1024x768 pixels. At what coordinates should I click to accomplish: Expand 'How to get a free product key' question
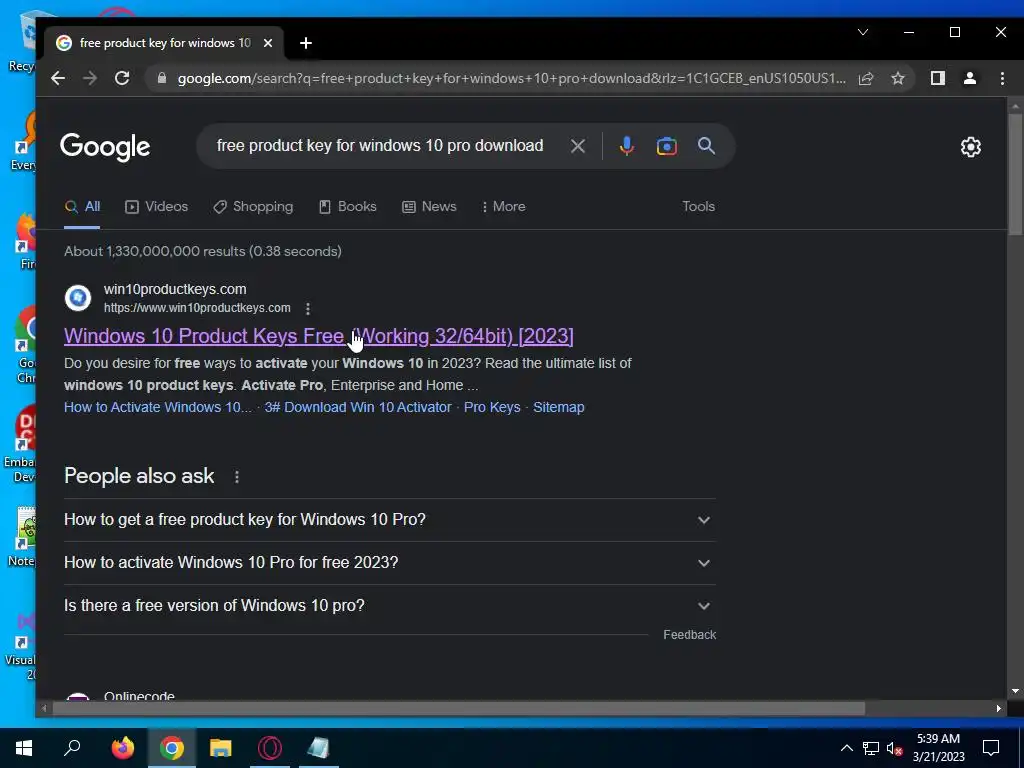389,520
